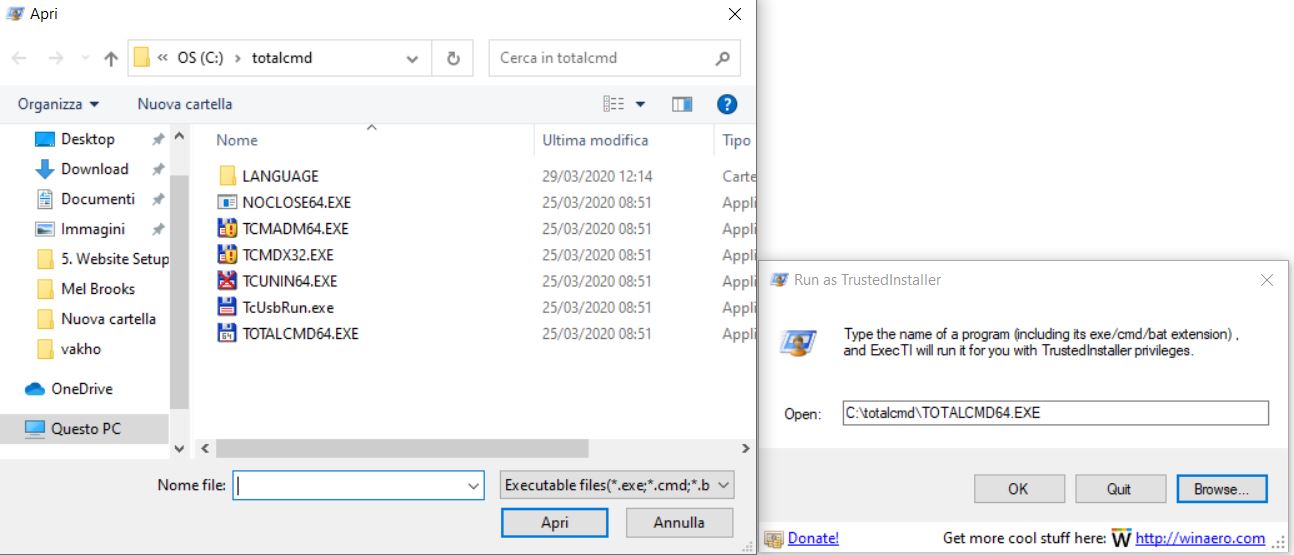
Task: Open the Donate! link
Action: pyautogui.click(x=813, y=538)
